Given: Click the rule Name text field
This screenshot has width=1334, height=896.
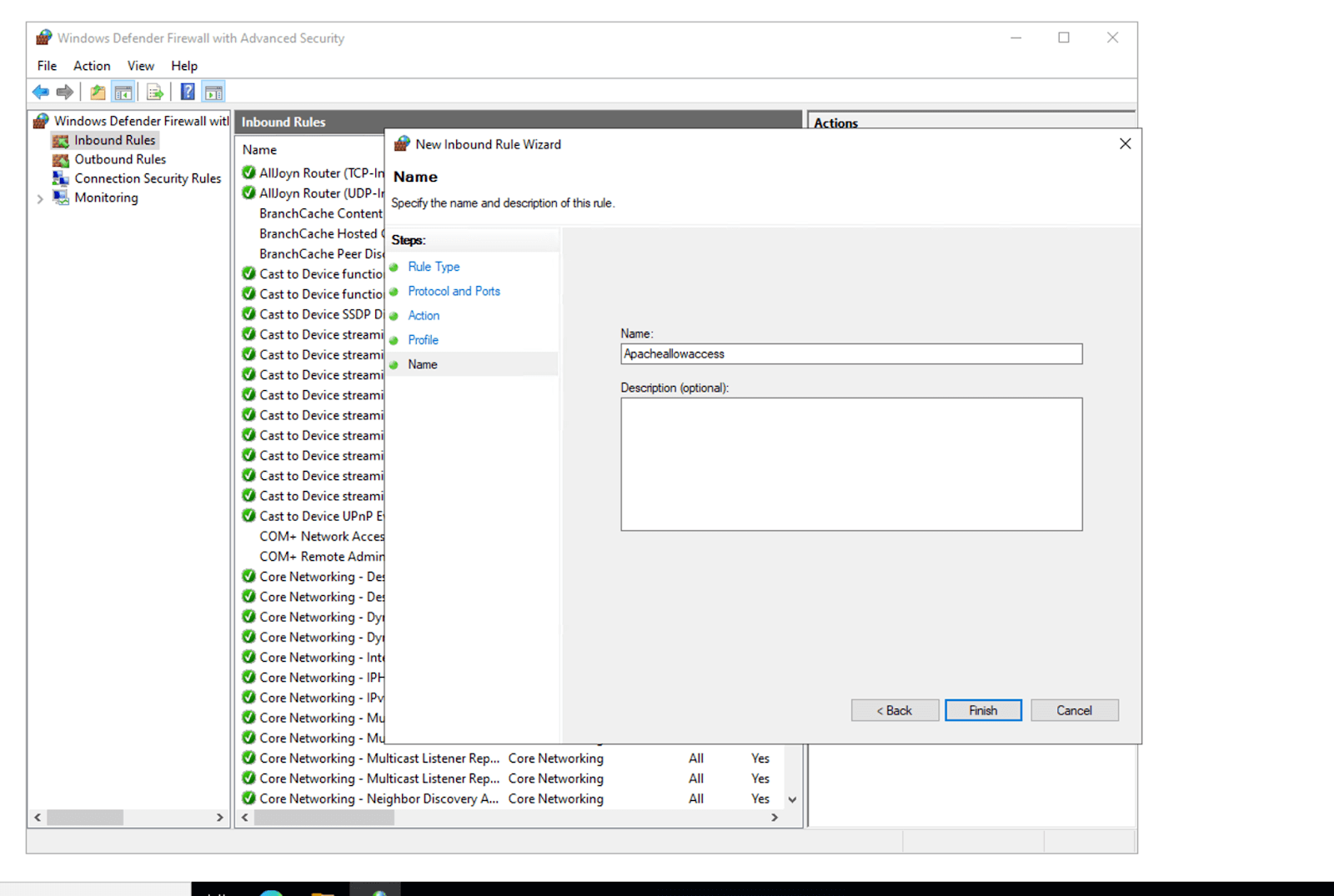Looking at the screenshot, I should (851, 354).
